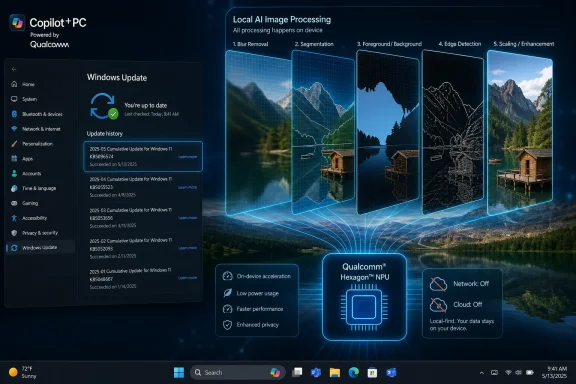This screenshot has height=384, width=576.
Task: Open the clock showing 9:41 AM
Action: point(554,372)
